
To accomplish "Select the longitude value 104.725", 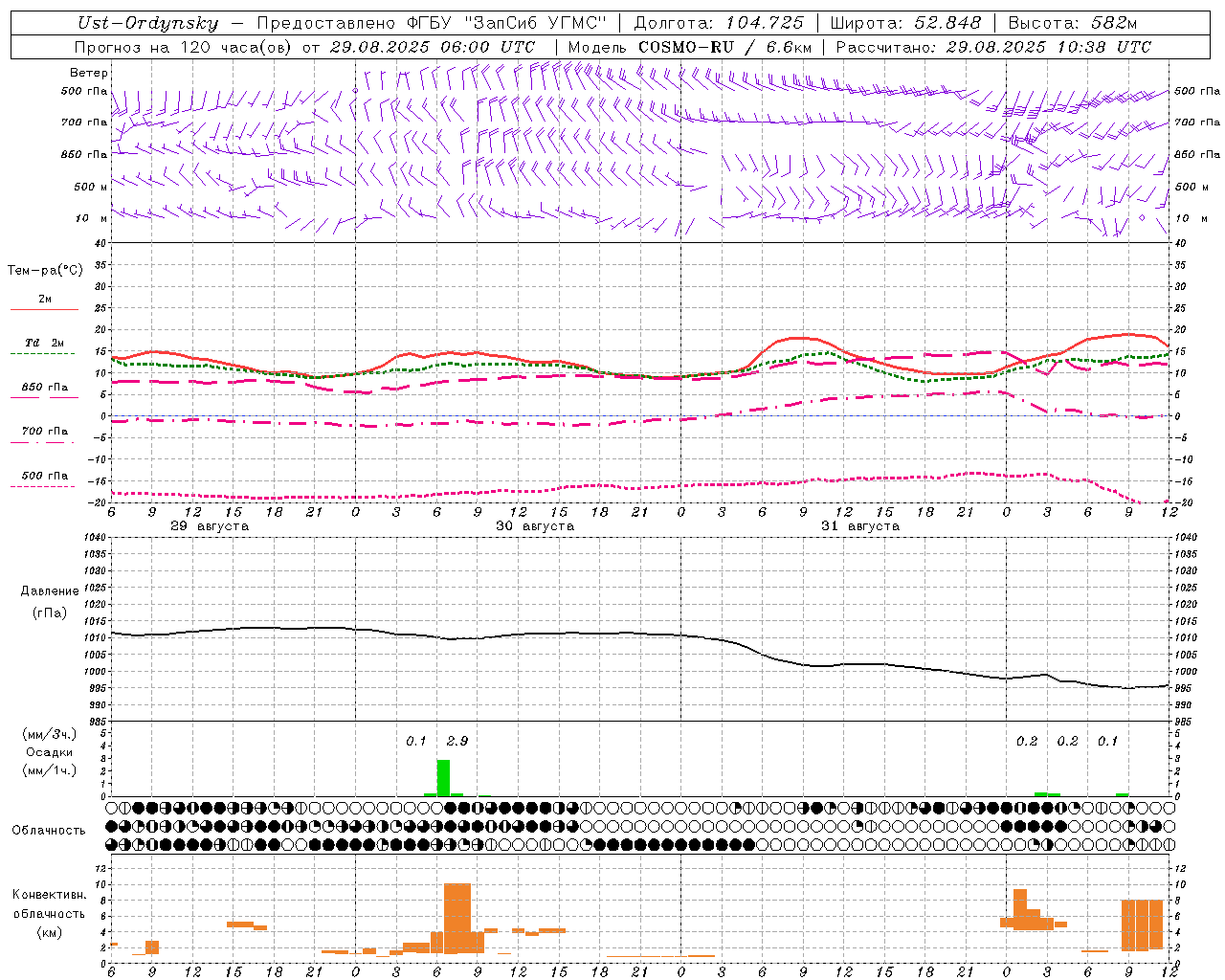I will (764, 24).
